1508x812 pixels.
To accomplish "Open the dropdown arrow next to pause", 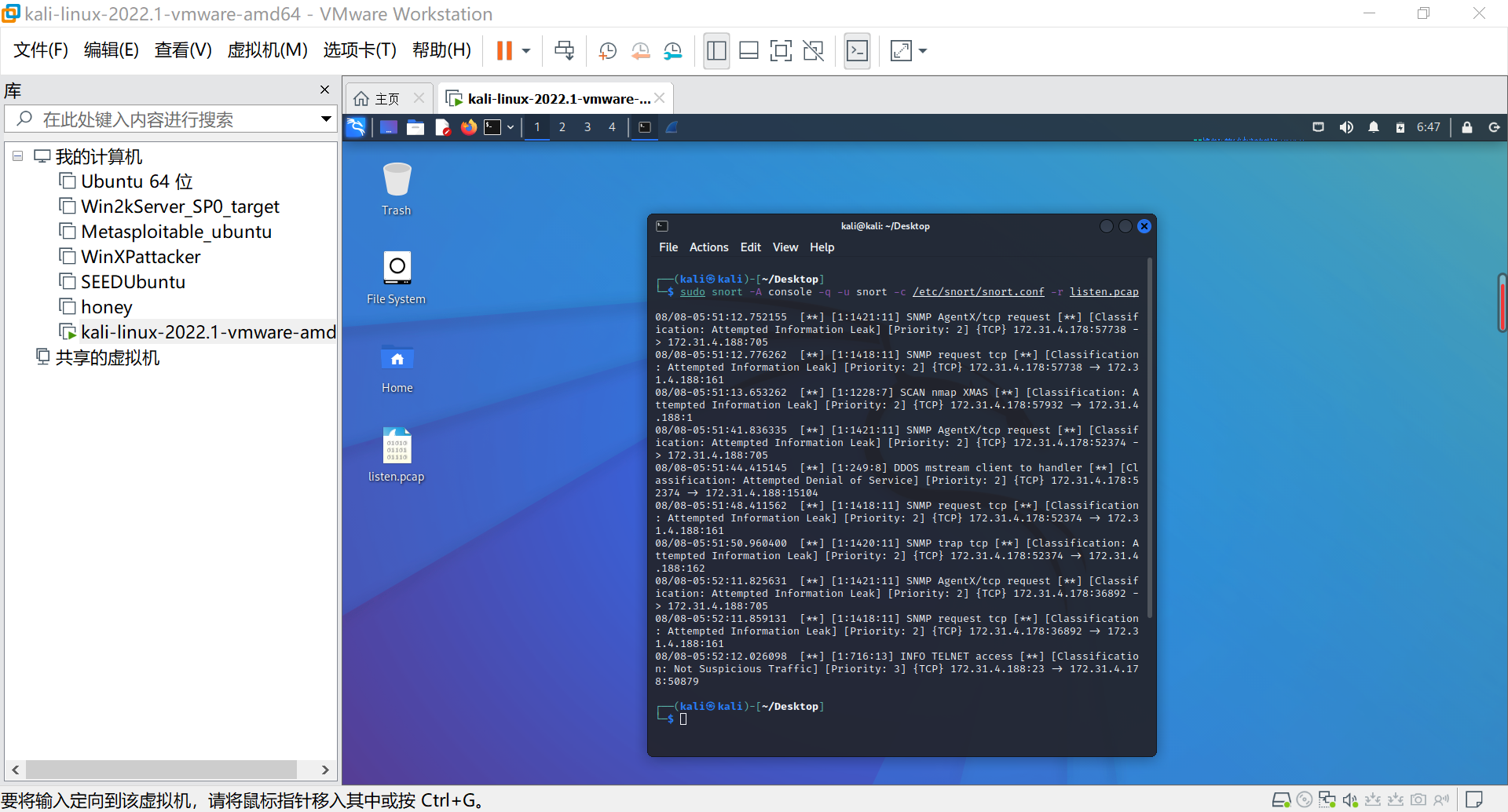I will 526,51.
